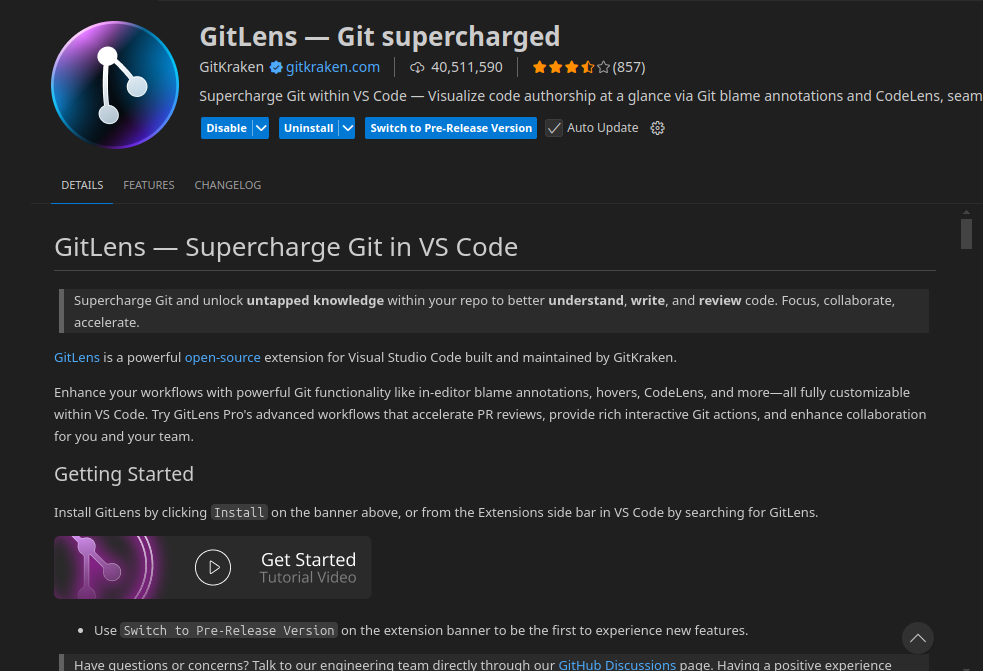Open the gitkraken.com publisher link
Viewport: 983px width, 671px height.
pos(333,67)
